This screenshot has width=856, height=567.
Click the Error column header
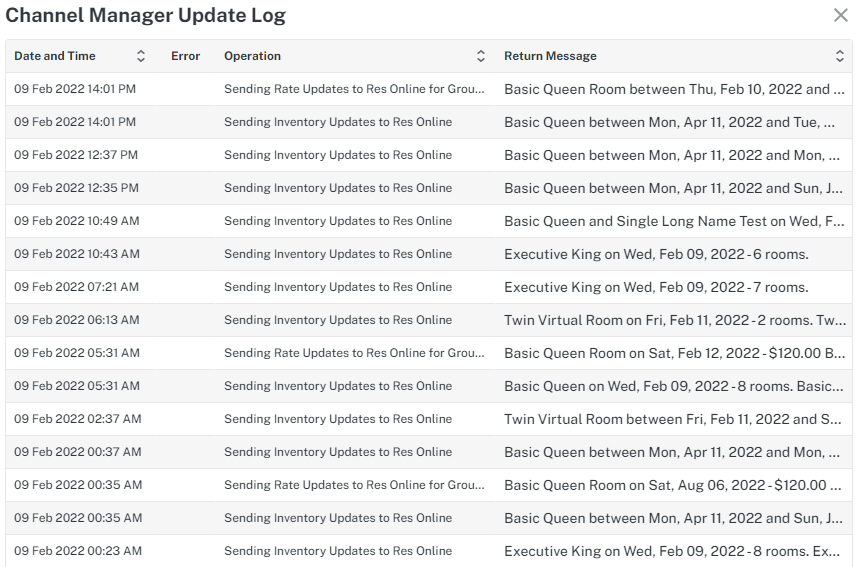pyautogui.click(x=186, y=56)
